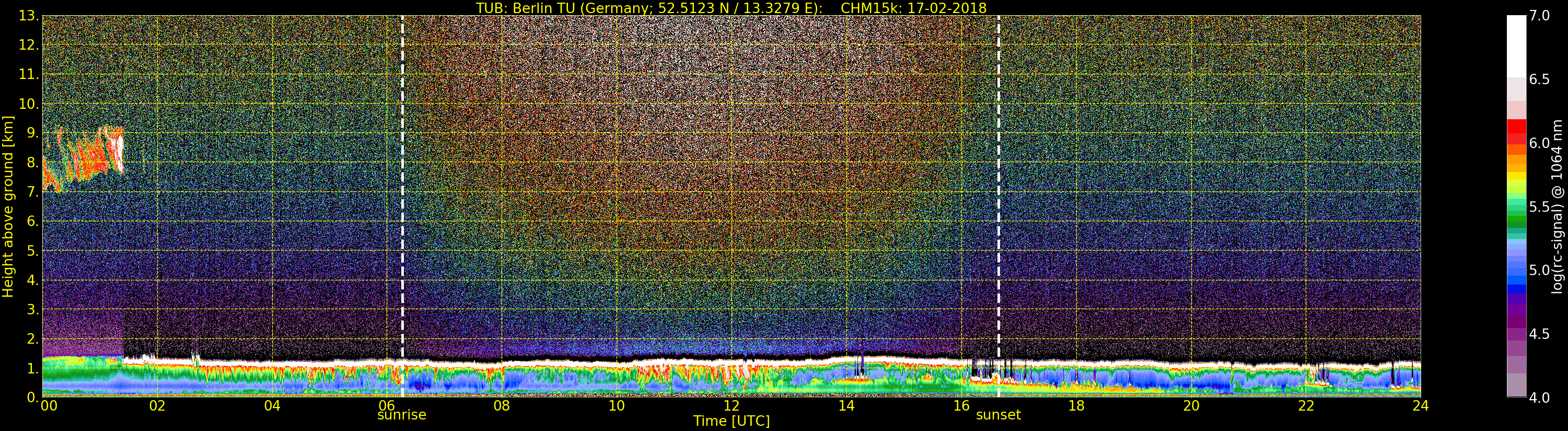Screen dimensions: 1568x431
Task: Select the "7." height axis tick label
Action: coord(33,192)
